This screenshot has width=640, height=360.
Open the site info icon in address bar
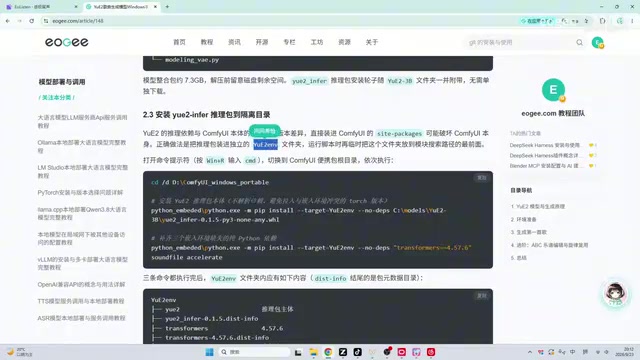(46, 21)
